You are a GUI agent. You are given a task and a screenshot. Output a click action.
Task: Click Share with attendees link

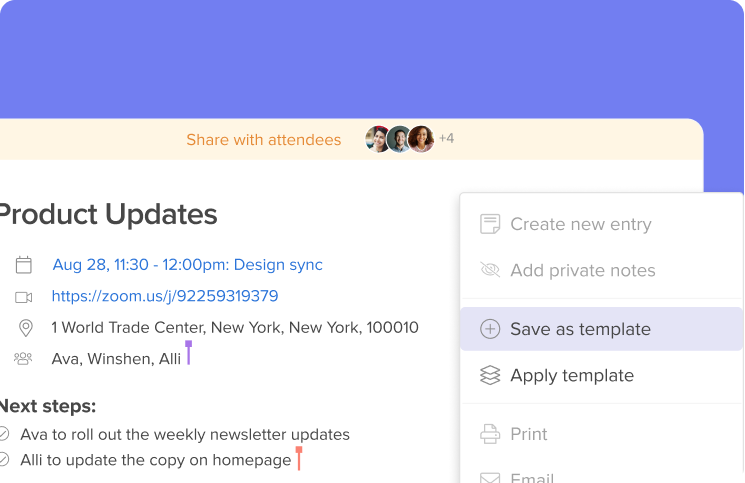(264, 140)
